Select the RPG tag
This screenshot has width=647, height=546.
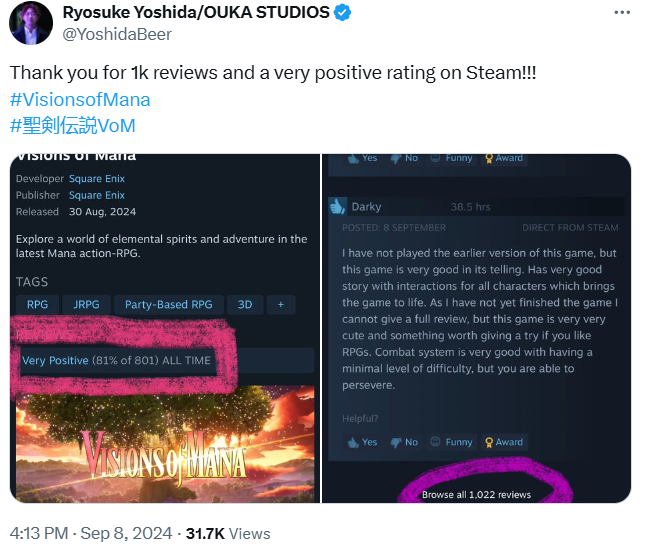pos(37,304)
